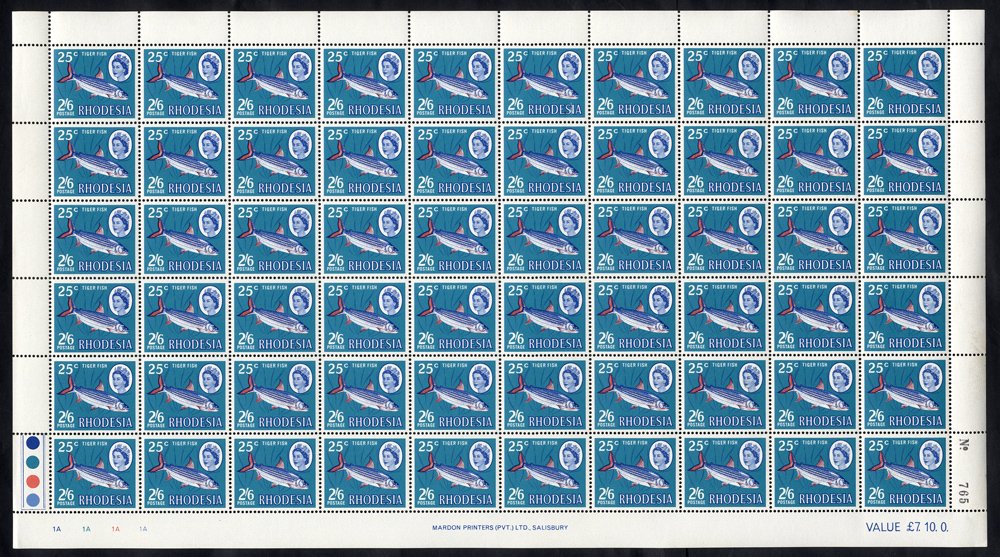
Task: Click the VALUE £7.10.0. sheet value text
Action: coord(907,527)
